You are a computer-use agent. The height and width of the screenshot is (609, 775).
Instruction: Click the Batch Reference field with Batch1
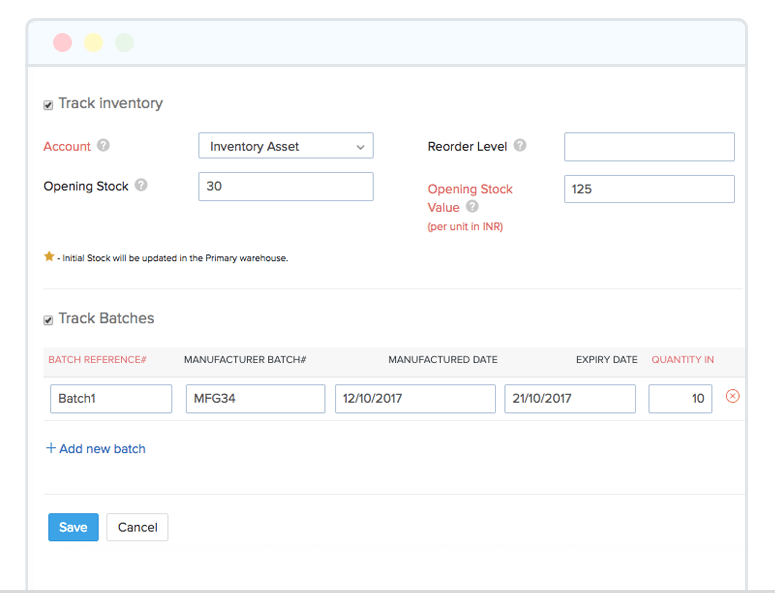pyautogui.click(x=111, y=398)
